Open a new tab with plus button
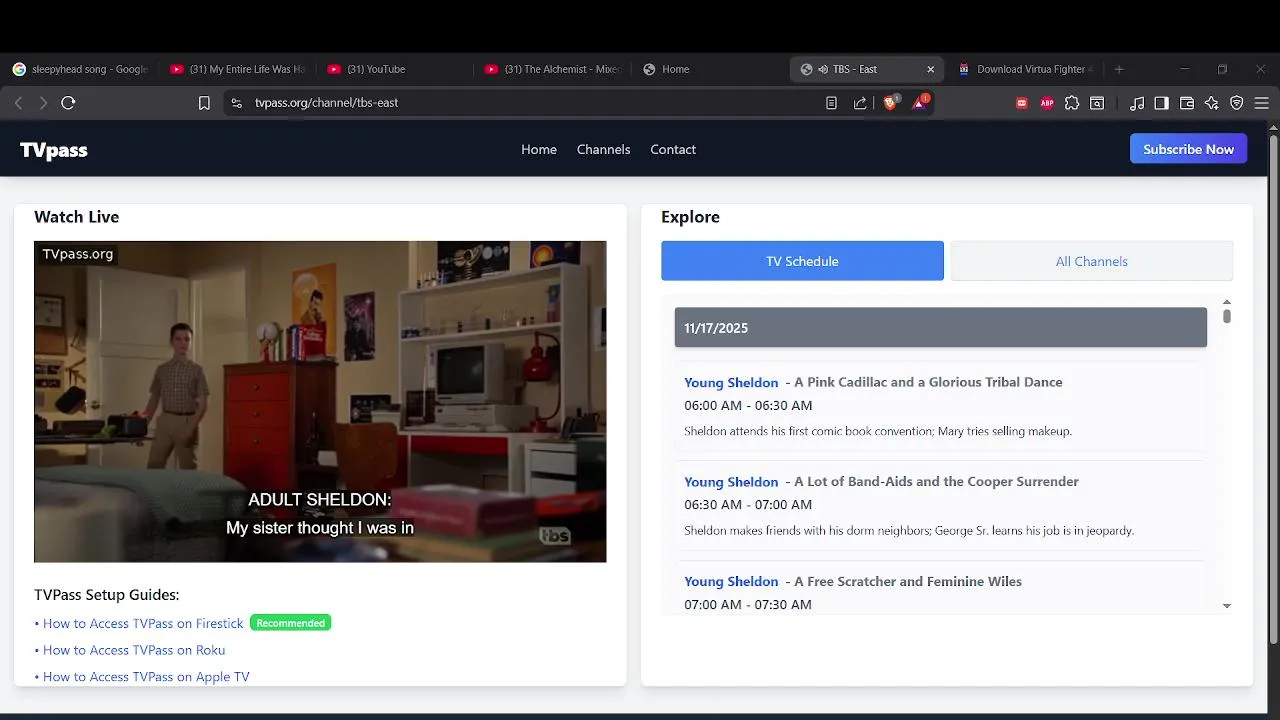The image size is (1280, 720). (1119, 69)
